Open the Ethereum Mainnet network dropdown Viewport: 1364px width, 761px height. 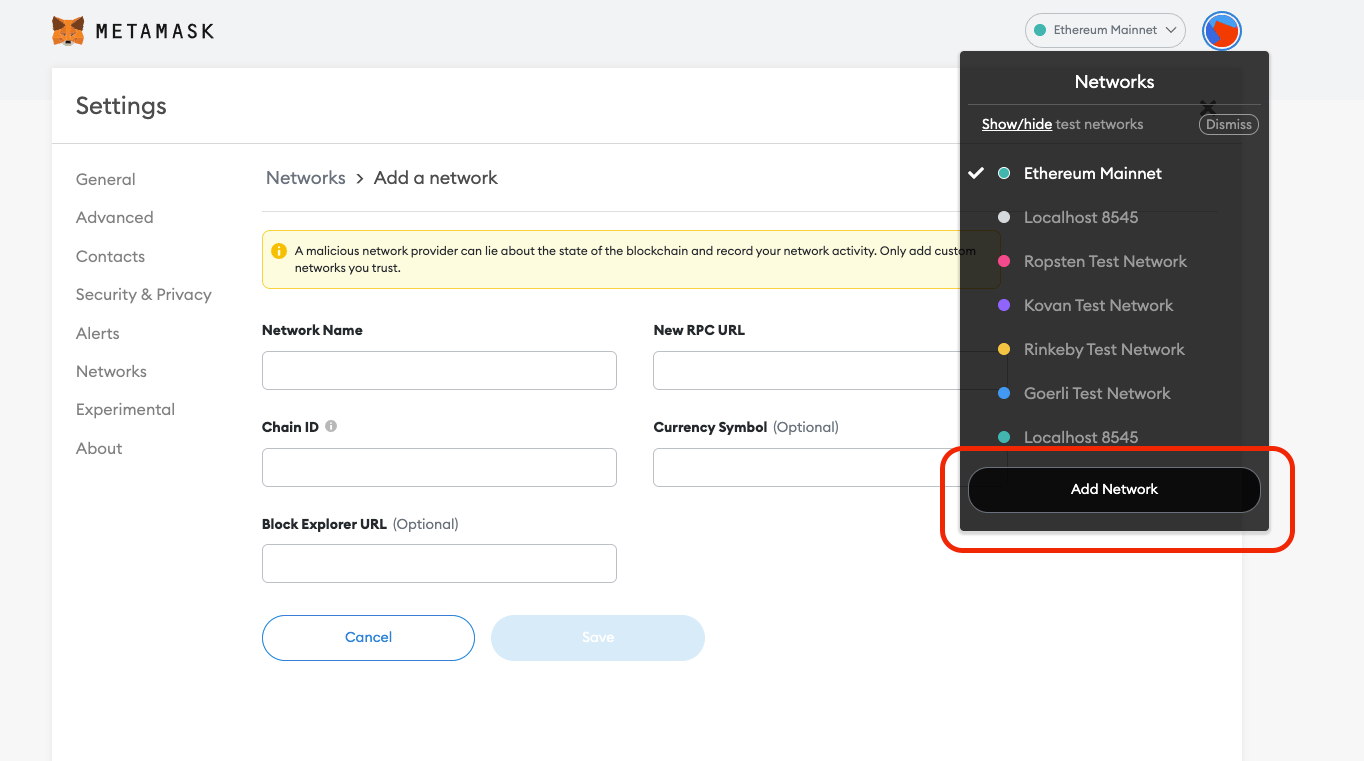click(x=1105, y=30)
